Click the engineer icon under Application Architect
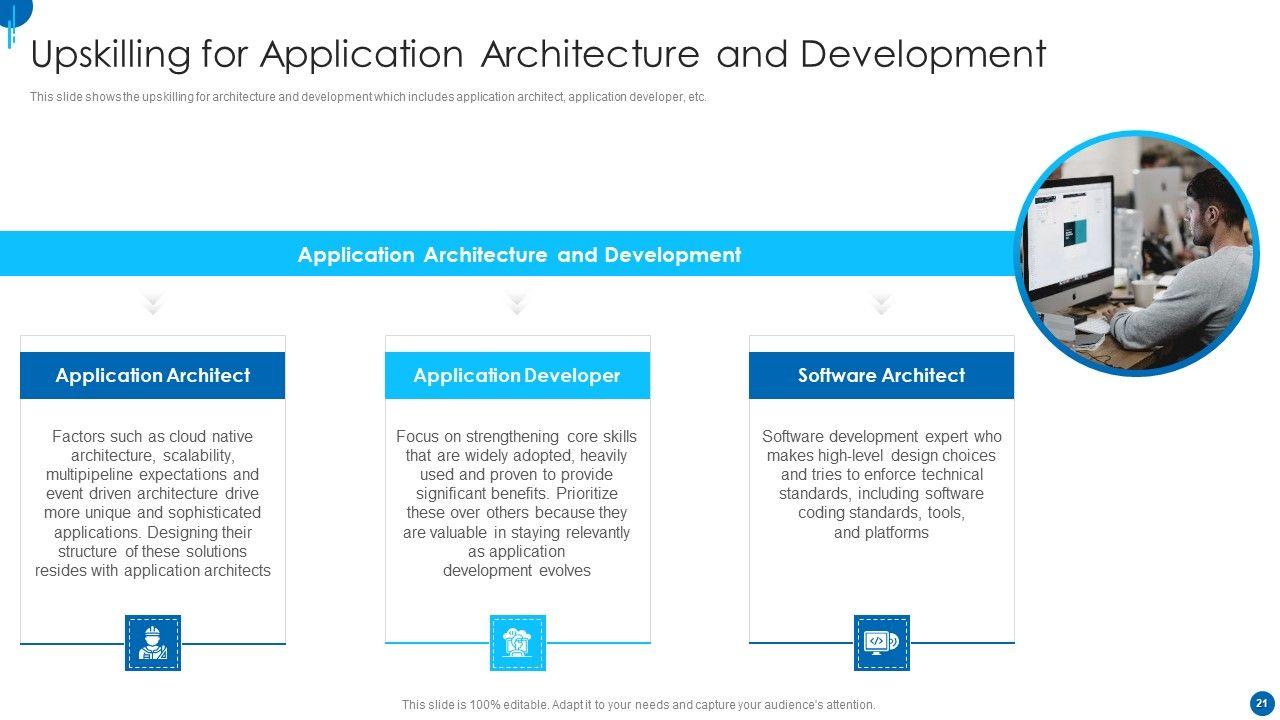The height and width of the screenshot is (720, 1280). coord(152,642)
